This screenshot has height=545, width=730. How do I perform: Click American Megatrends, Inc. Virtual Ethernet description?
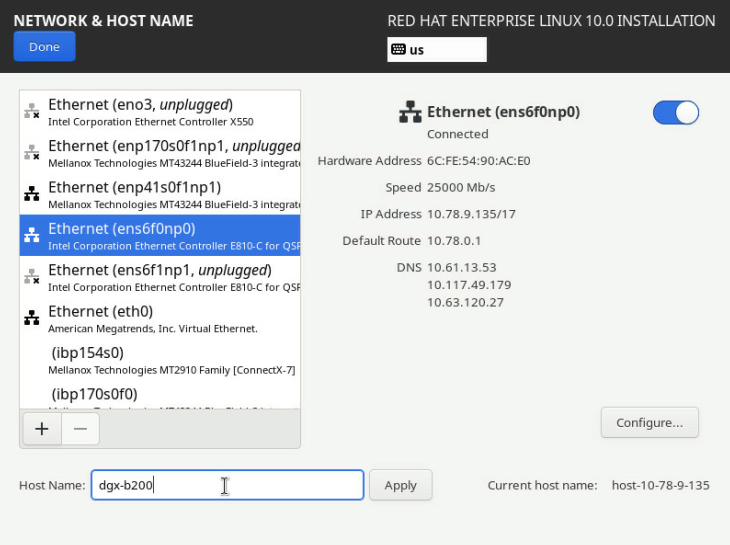(153, 329)
